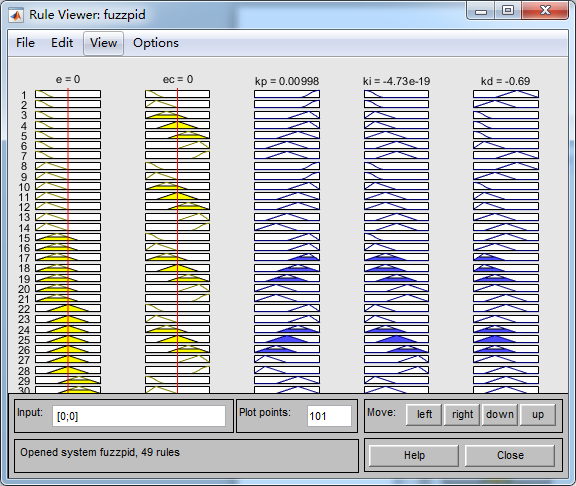Open the View menu

tap(103, 43)
